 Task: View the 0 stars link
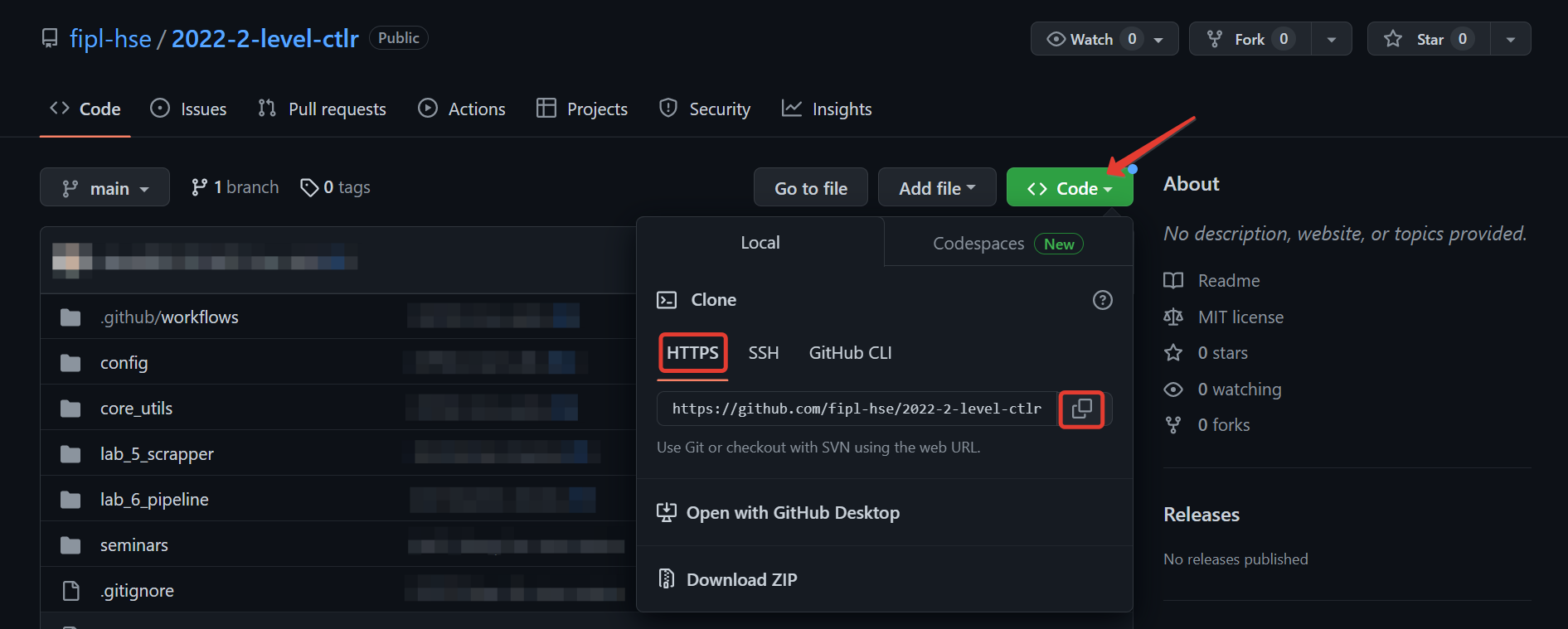(x=1222, y=353)
